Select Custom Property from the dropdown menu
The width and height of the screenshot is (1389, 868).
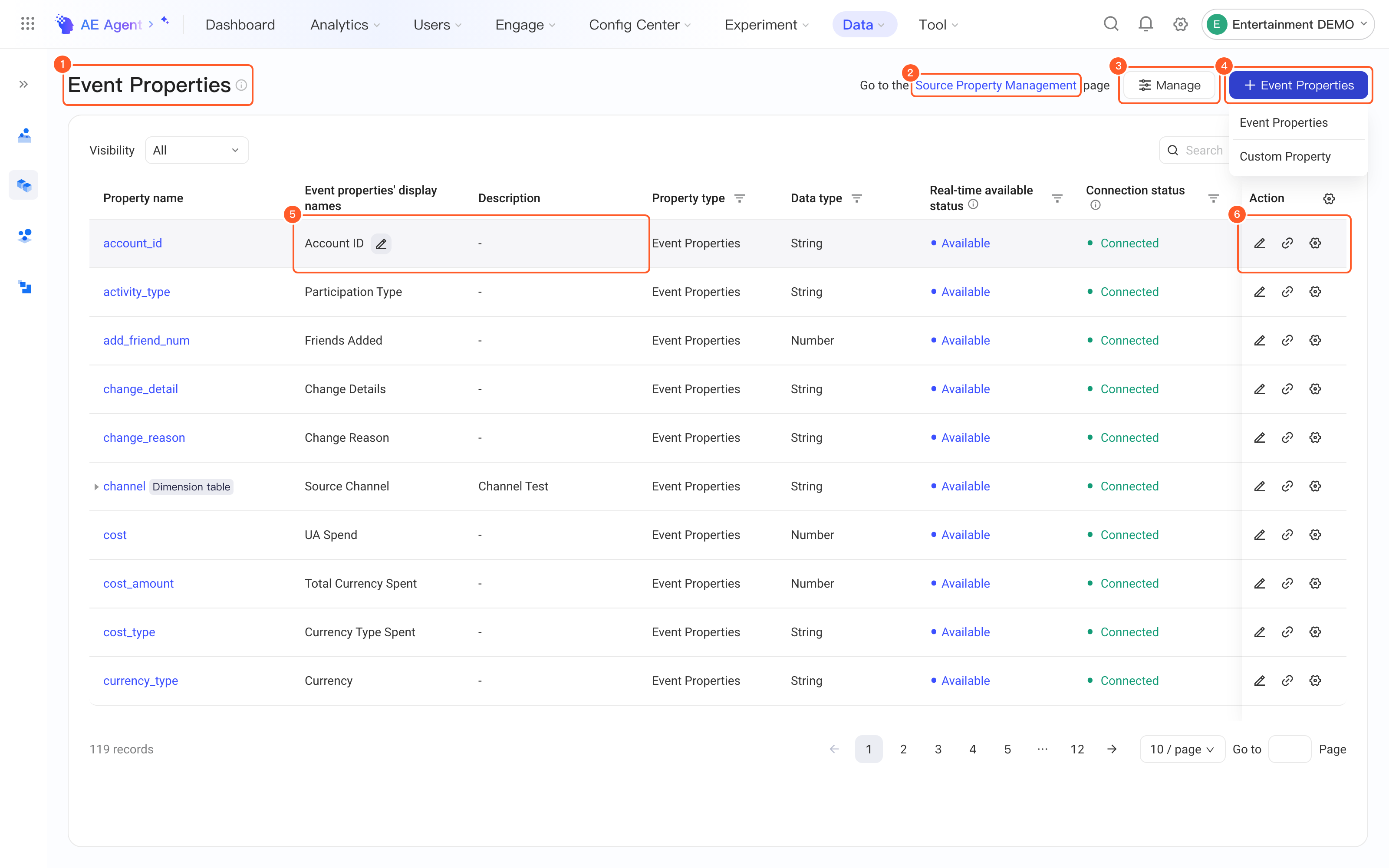click(x=1284, y=156)
